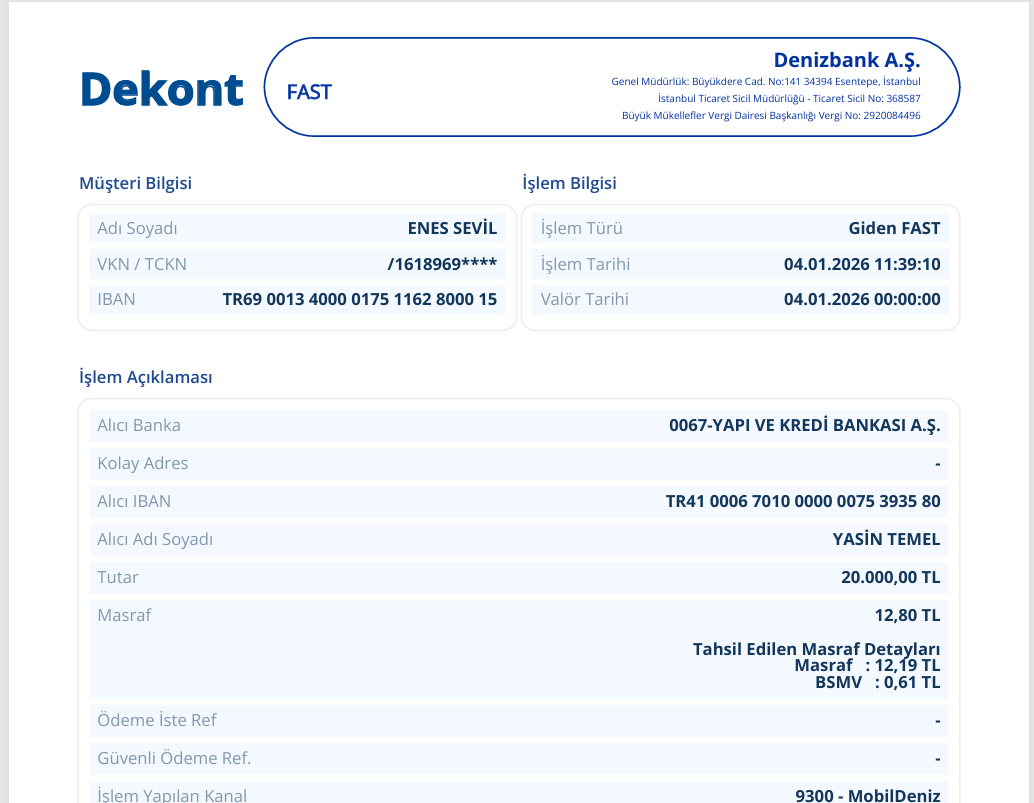Select the BSMV : 0,61 TL detail
Viewport: 1034px width, 803px height.
[878, 682]
